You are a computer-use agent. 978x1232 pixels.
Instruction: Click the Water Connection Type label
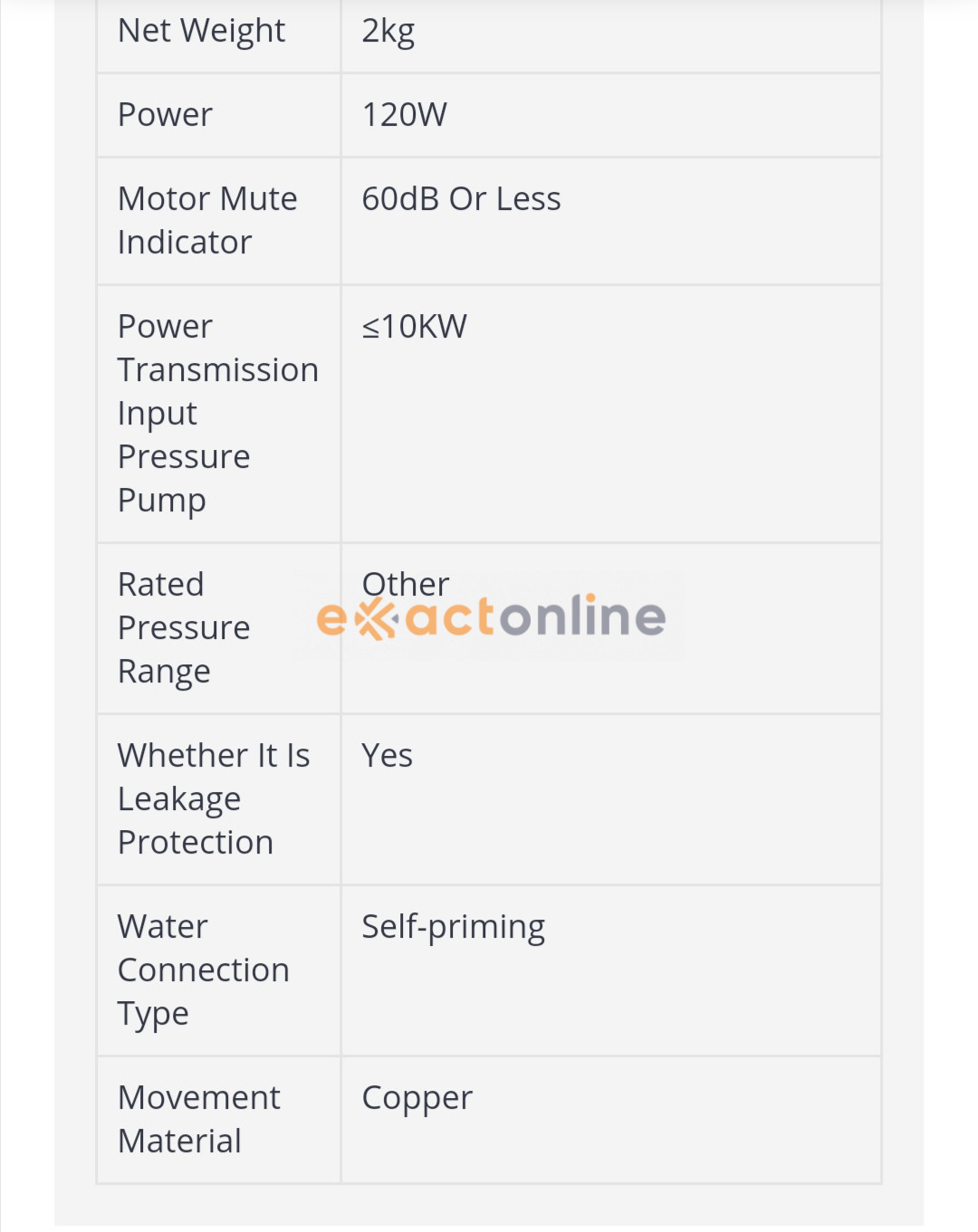tap(203, 969)
